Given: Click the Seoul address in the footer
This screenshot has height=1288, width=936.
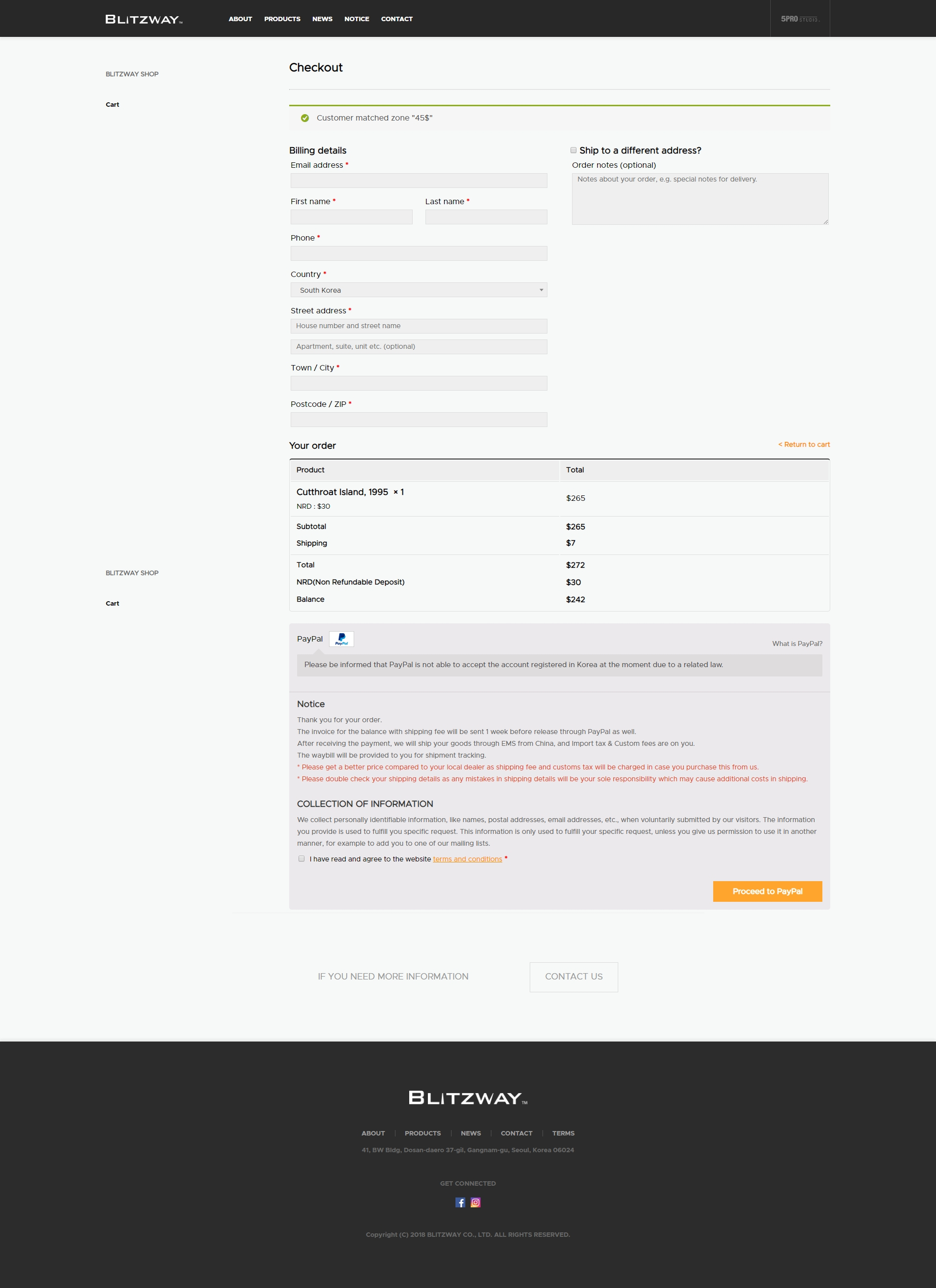Looking at the screenshot, I should pos(468,1150).
